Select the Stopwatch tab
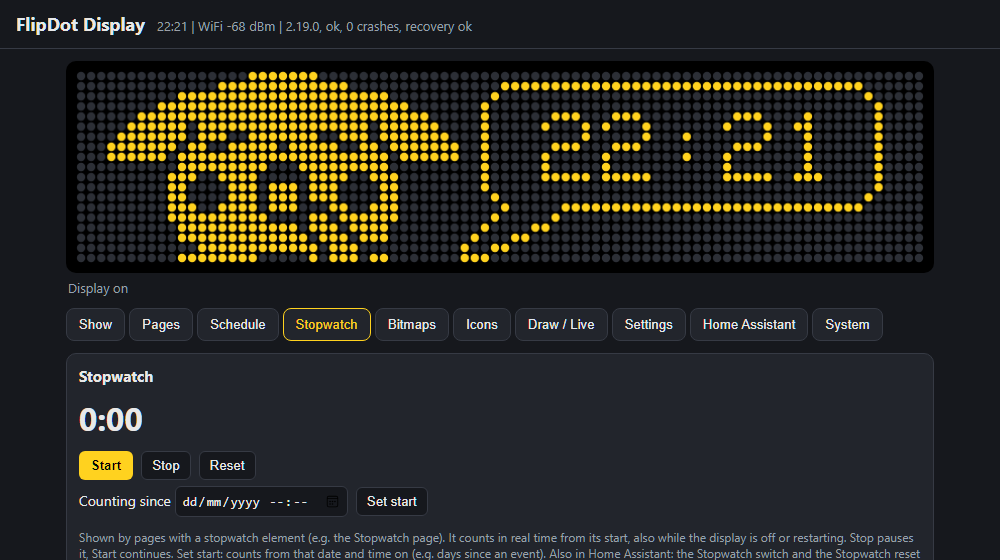The image size is (1000, 560). tap(327, 325)
